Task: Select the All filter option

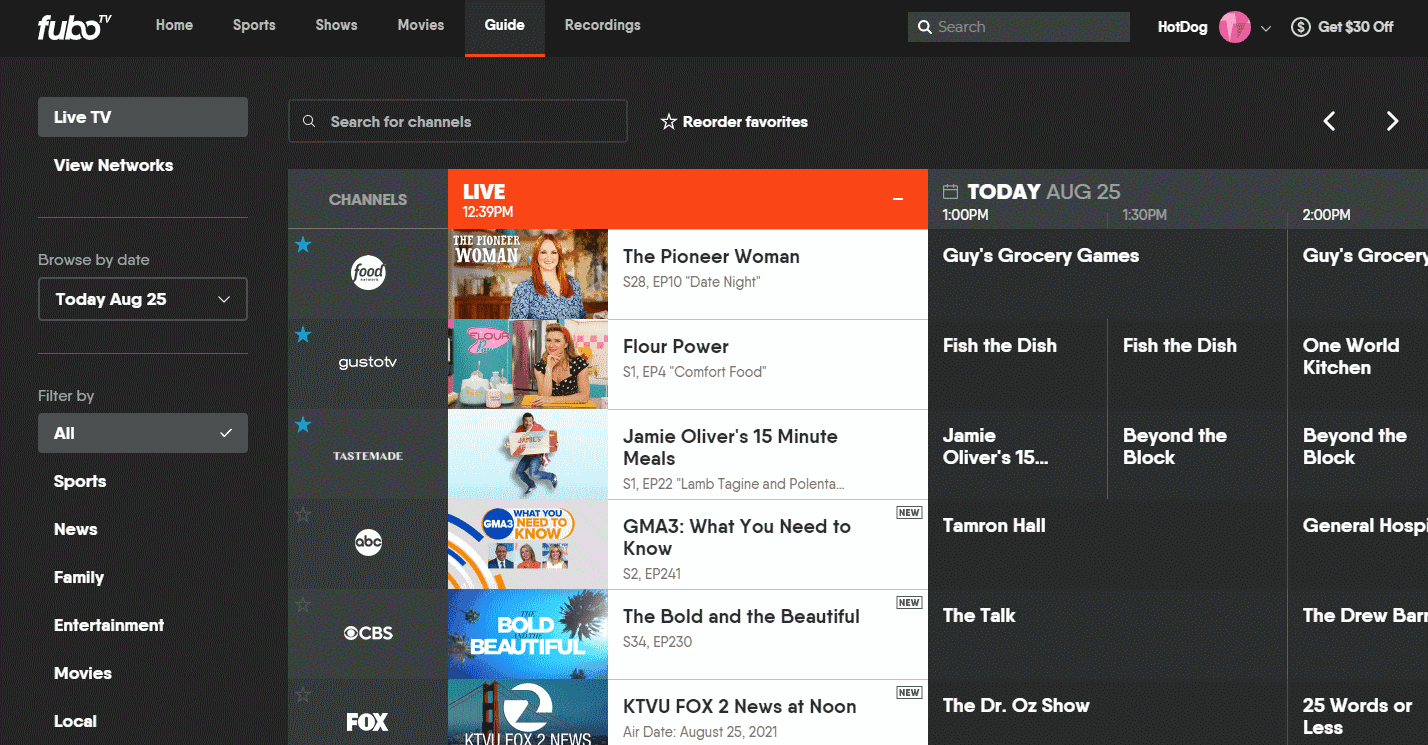Action: coord(143,433)
